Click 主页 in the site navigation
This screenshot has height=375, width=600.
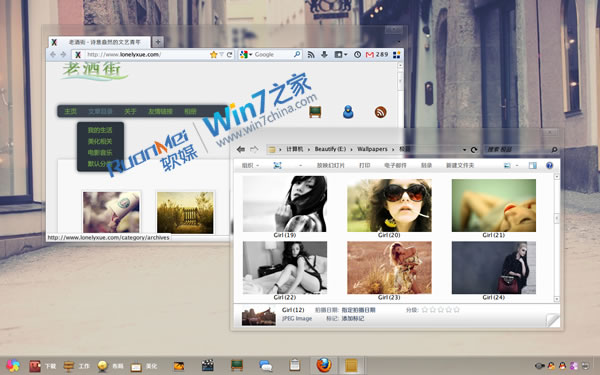(70, 111)
